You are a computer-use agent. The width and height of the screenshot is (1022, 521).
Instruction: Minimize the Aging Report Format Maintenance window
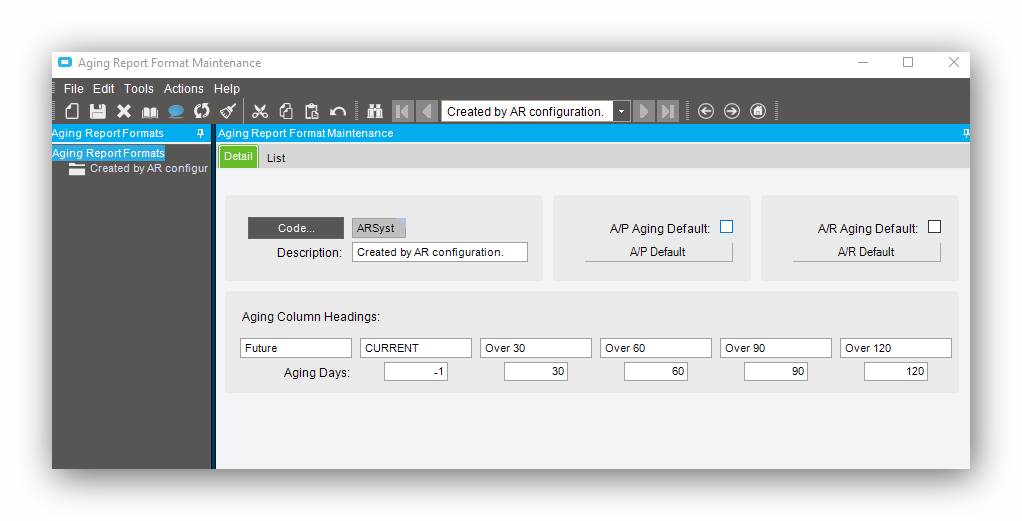pyautogui.click(x=863, y=63)
